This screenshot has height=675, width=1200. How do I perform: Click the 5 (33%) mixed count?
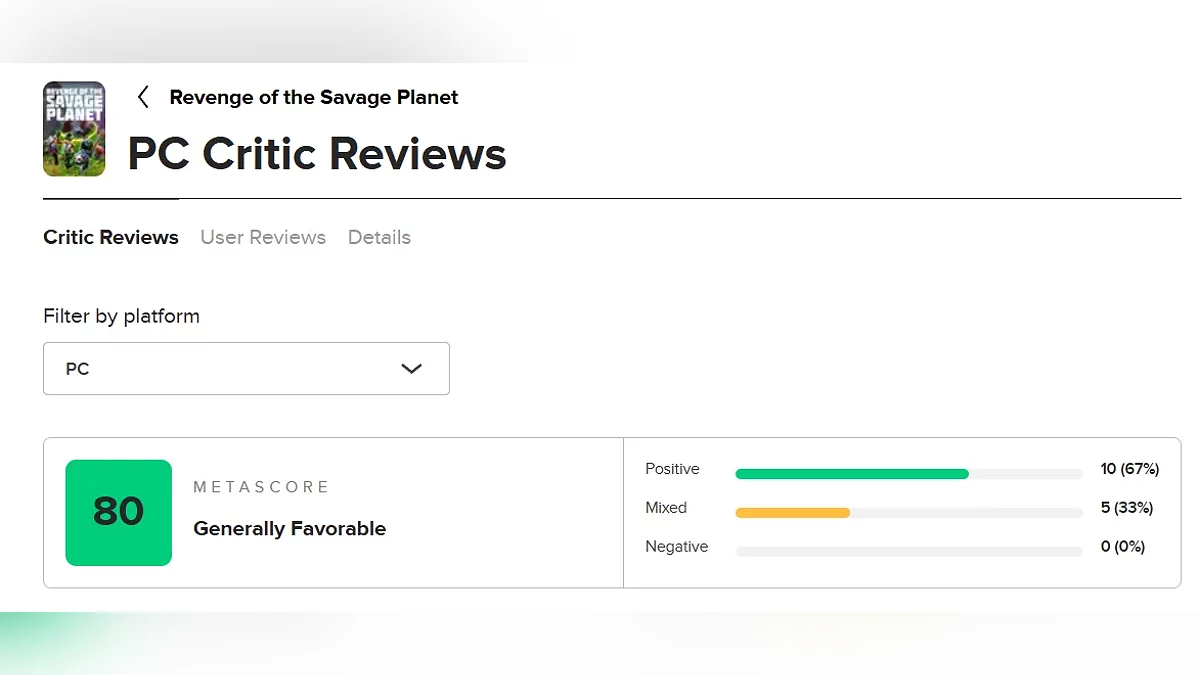click(x=1126, y=508)
